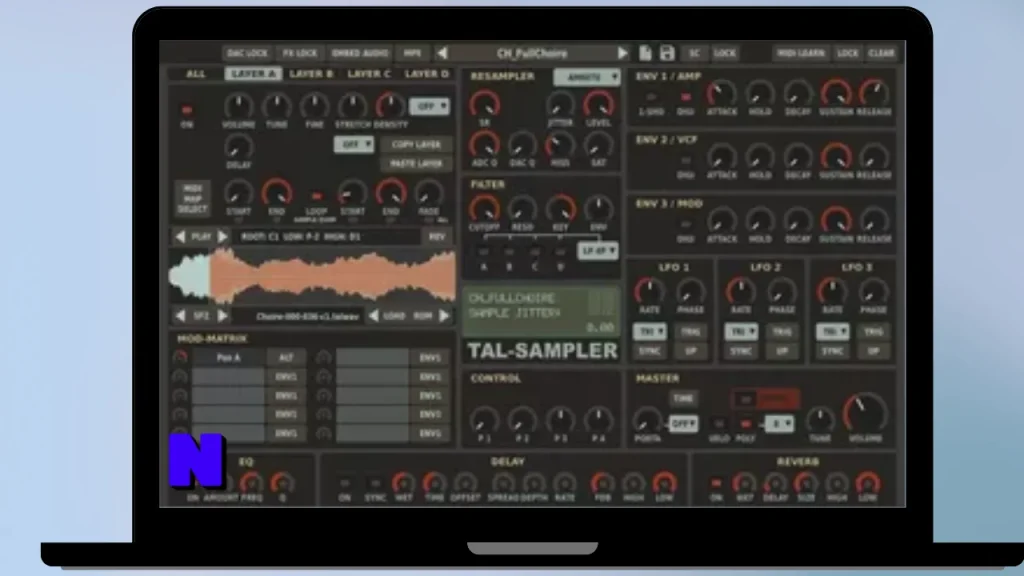Click the FX LOCK button

pyautogui.click(x=300, y=53)
